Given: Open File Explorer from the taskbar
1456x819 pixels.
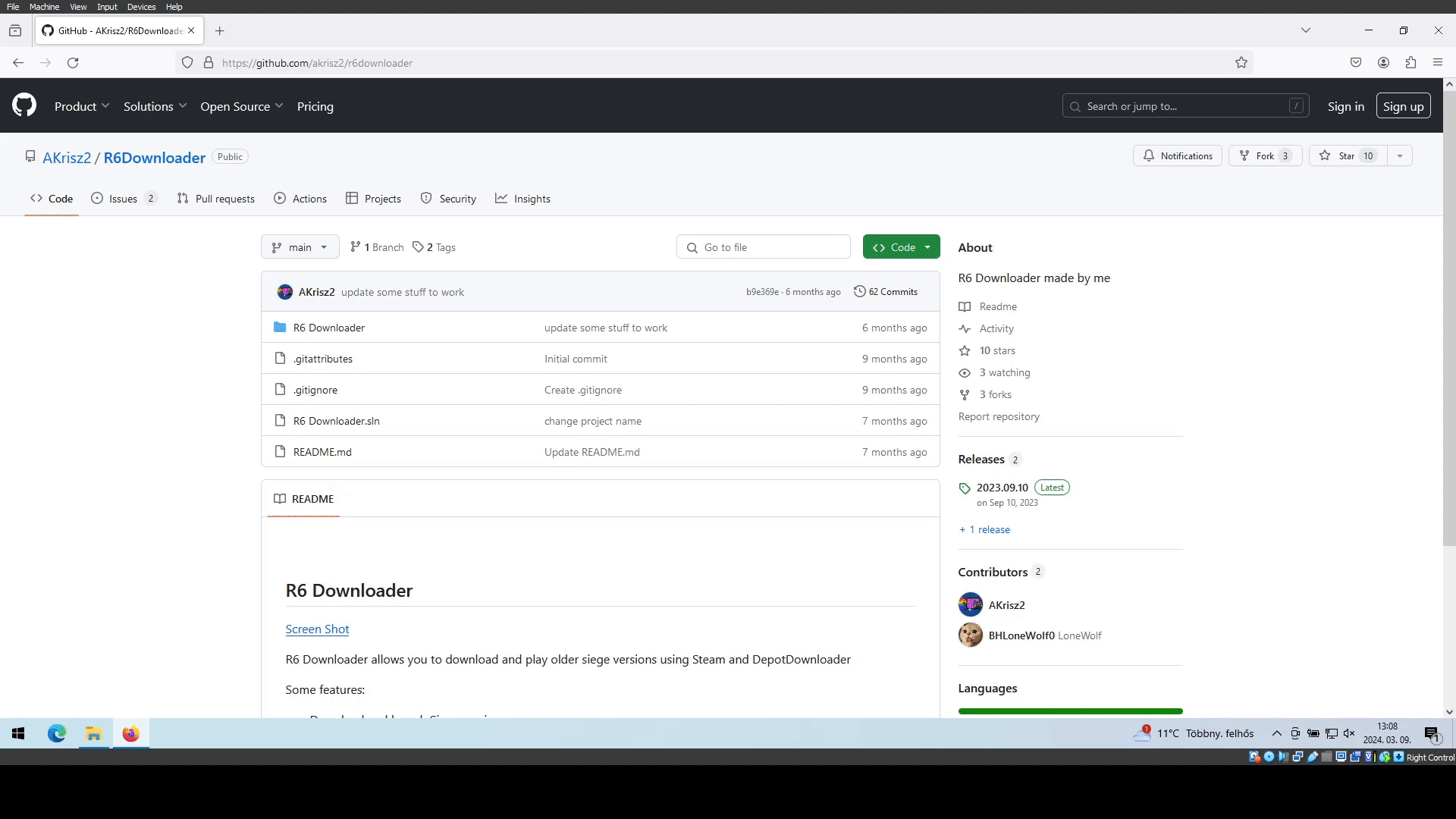Looking at the screenshot, I should pos(94,733).
